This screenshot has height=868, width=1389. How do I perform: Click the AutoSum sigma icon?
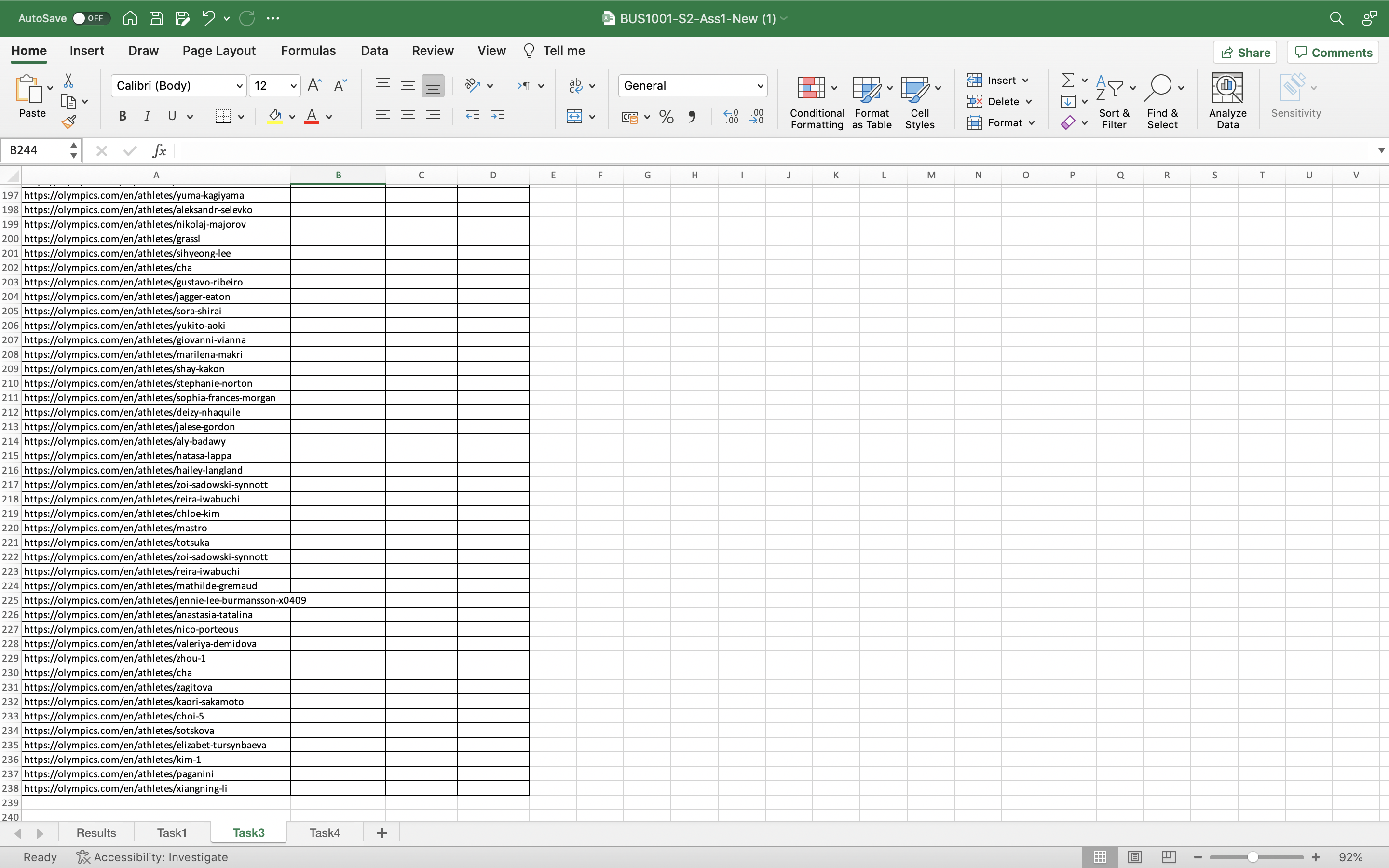pos(1068,80)
